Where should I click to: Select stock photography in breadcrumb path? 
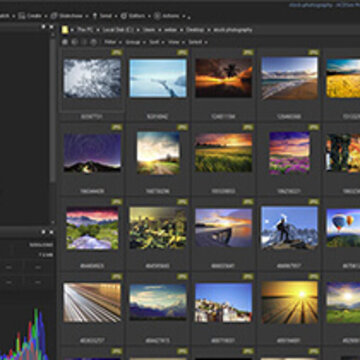(233, 30)
